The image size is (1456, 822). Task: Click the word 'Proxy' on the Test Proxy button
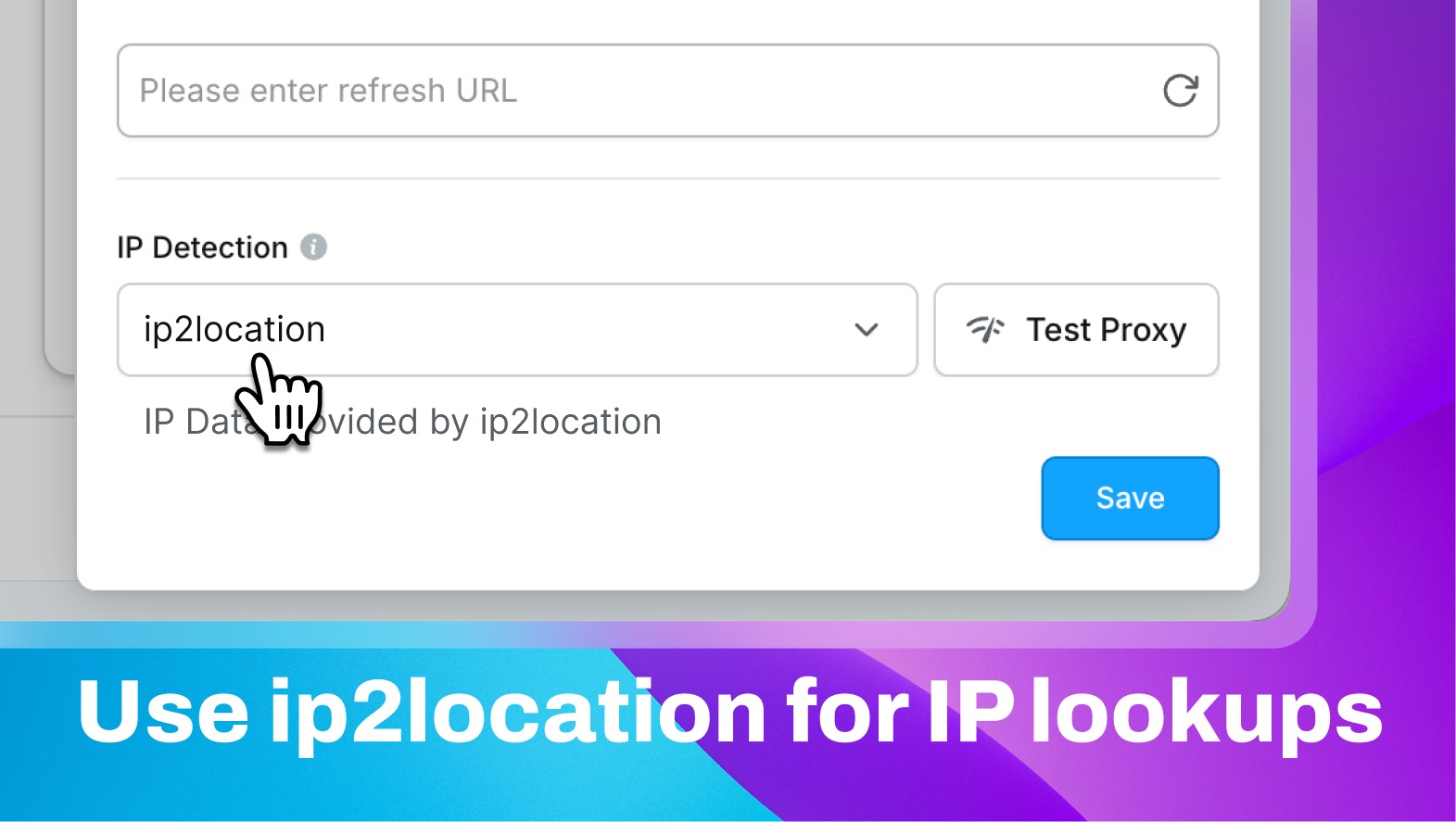click(x=1144, y=331)
